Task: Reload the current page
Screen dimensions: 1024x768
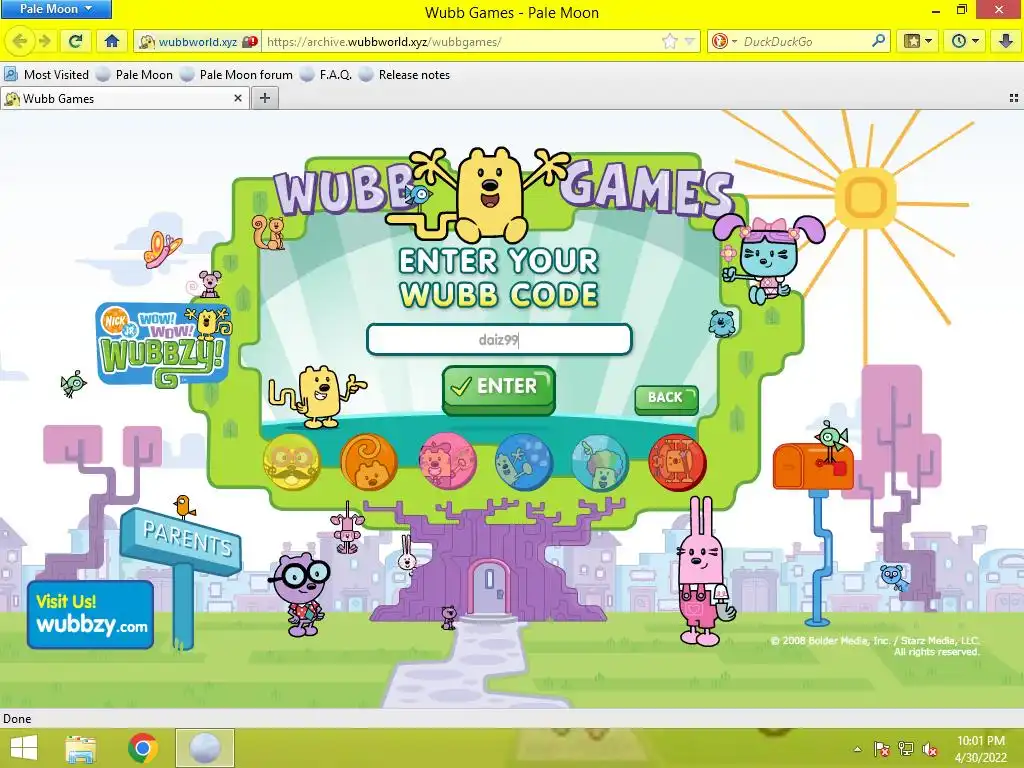Action: click(x=76, y=42)
